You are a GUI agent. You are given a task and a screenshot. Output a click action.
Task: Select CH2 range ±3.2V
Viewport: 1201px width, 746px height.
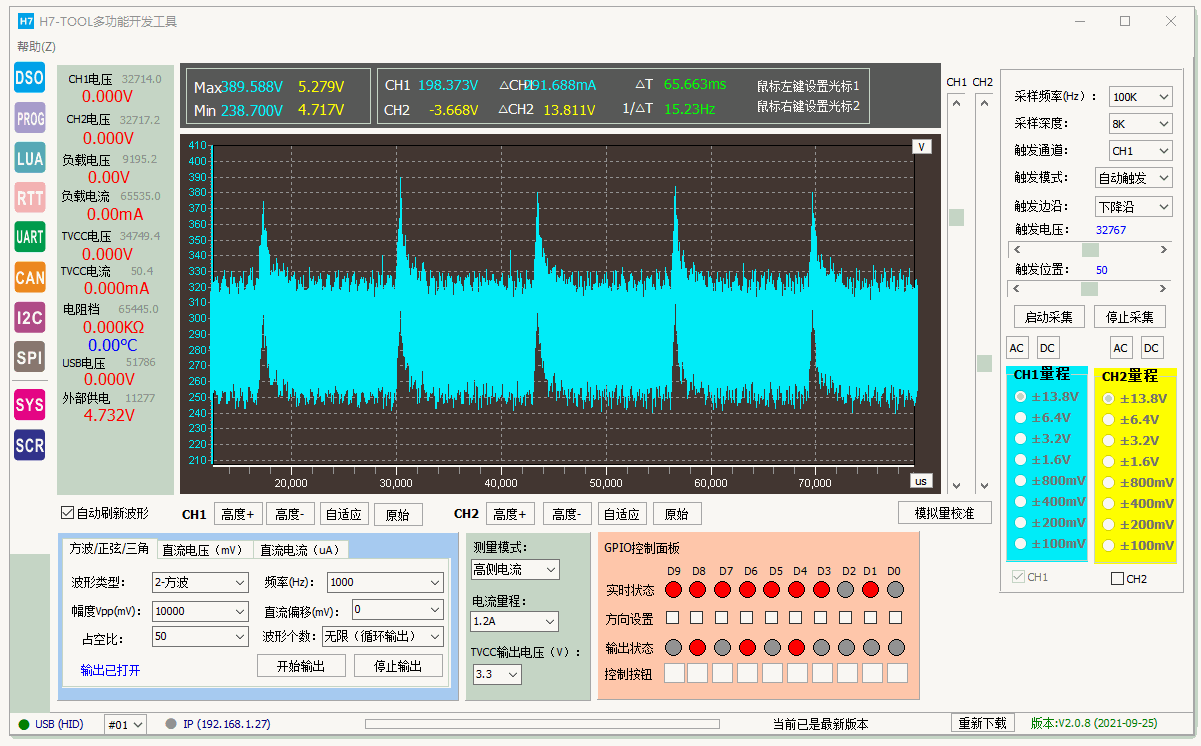1108,440
